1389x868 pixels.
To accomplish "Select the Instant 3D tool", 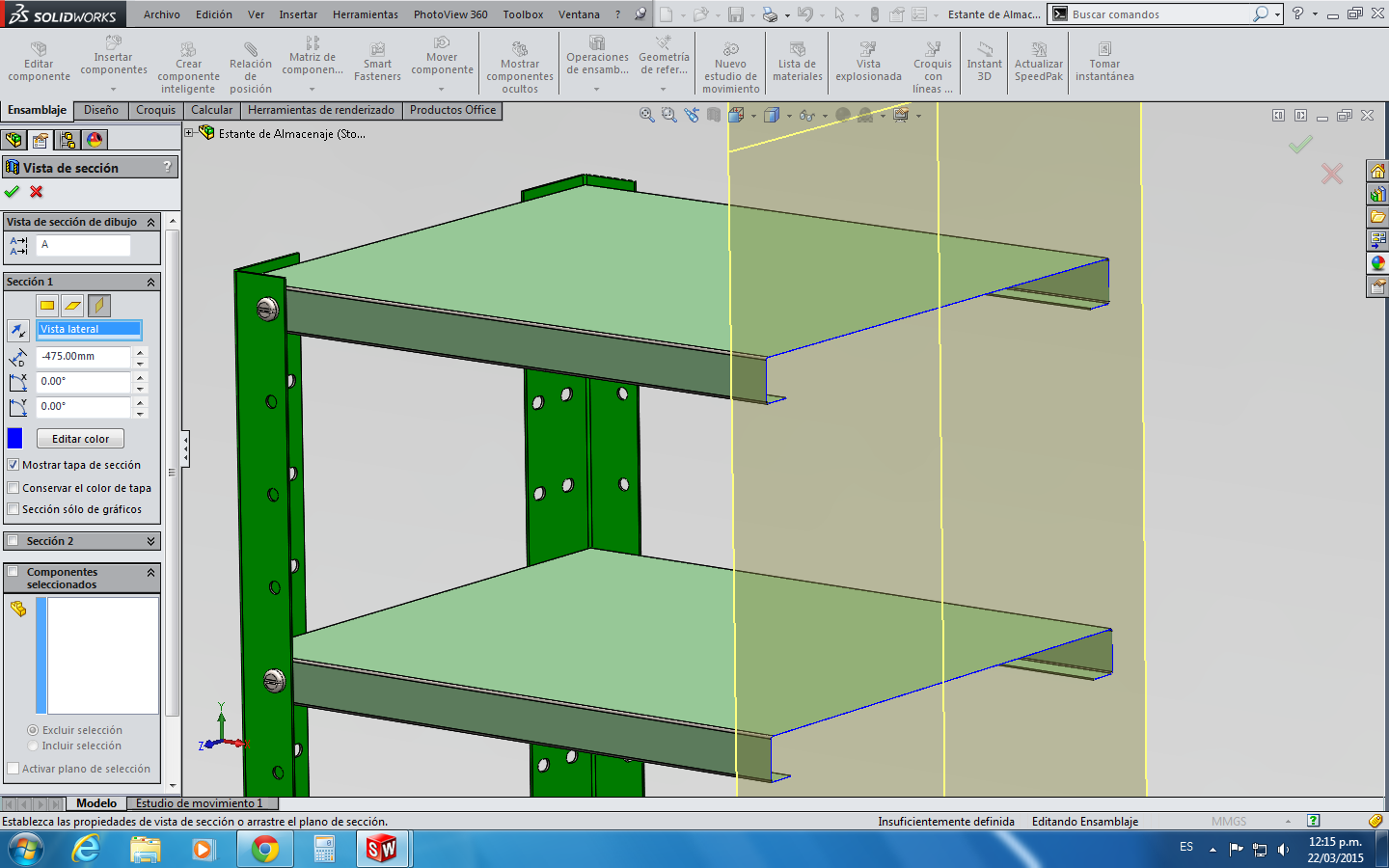I will click(984, 50).
